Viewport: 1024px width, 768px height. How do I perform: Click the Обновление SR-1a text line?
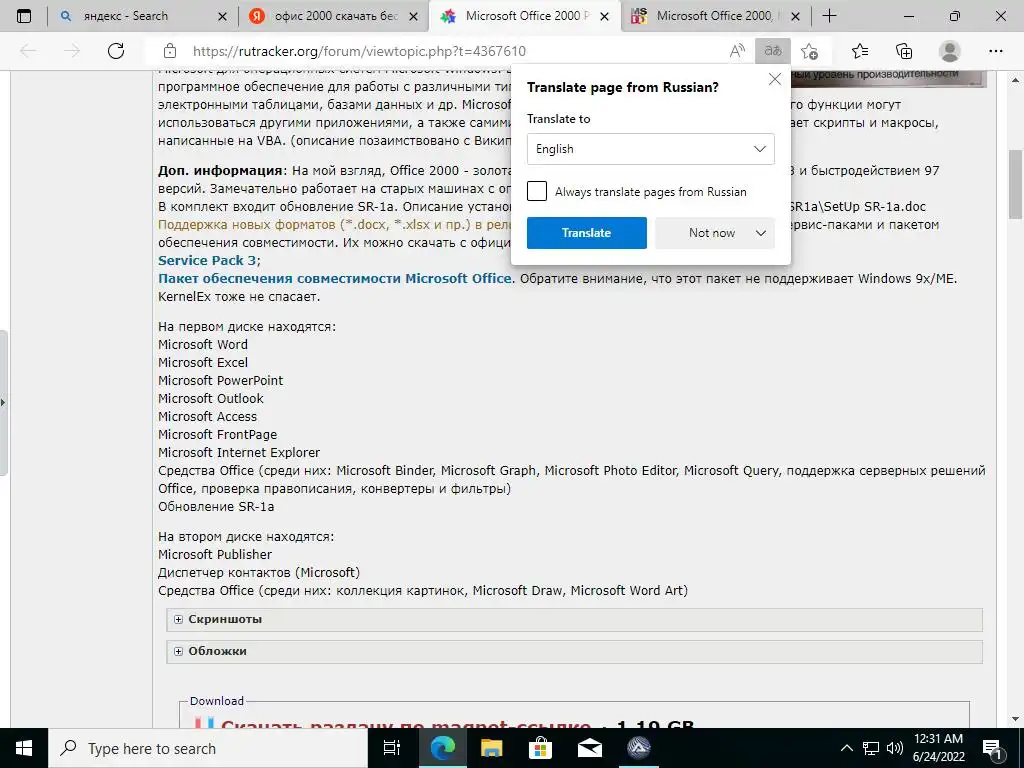(x=216, y=507)
